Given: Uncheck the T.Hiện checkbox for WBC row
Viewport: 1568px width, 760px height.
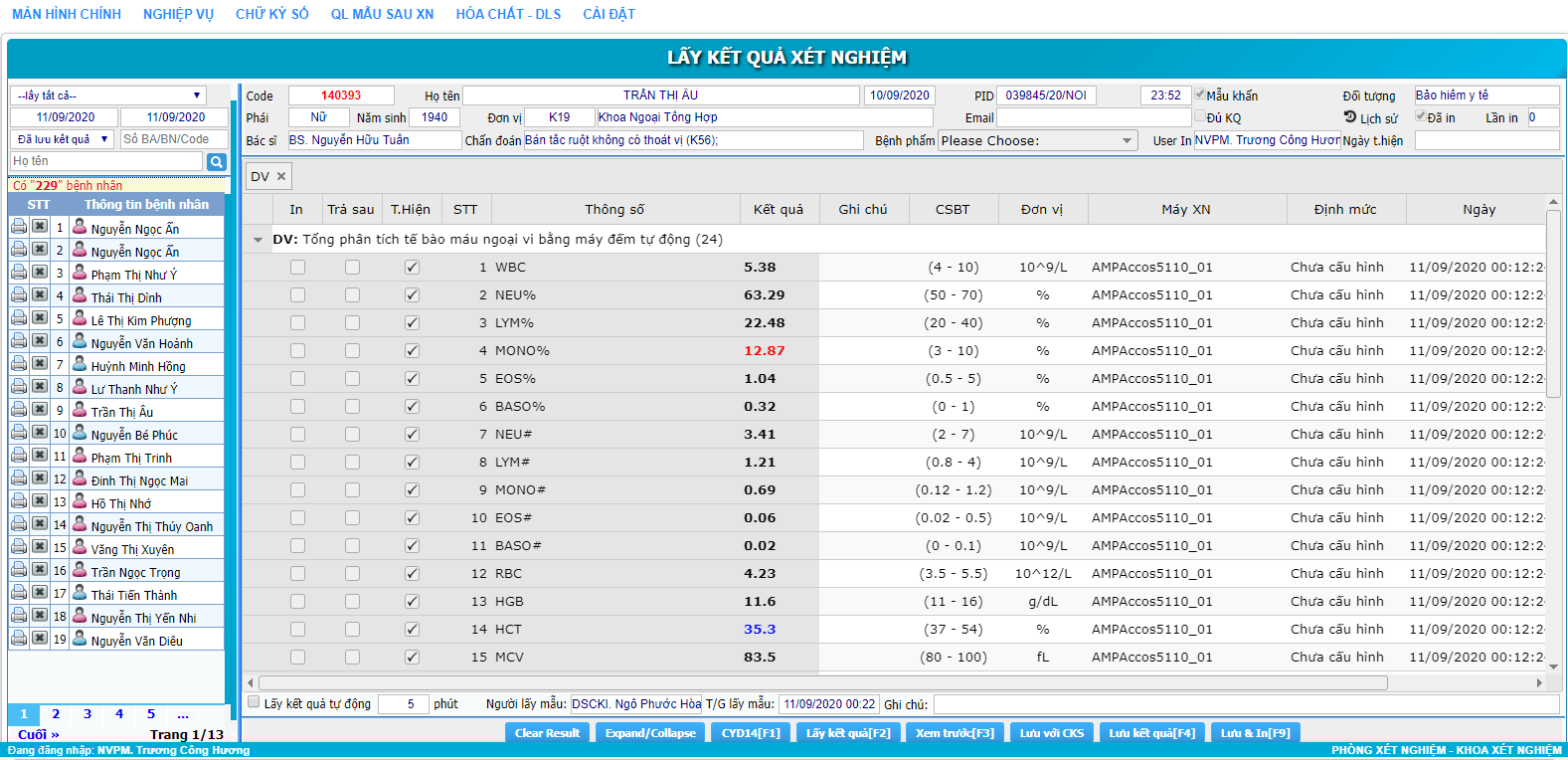Looking at the screenshot, I should click(x=412, y=268).
